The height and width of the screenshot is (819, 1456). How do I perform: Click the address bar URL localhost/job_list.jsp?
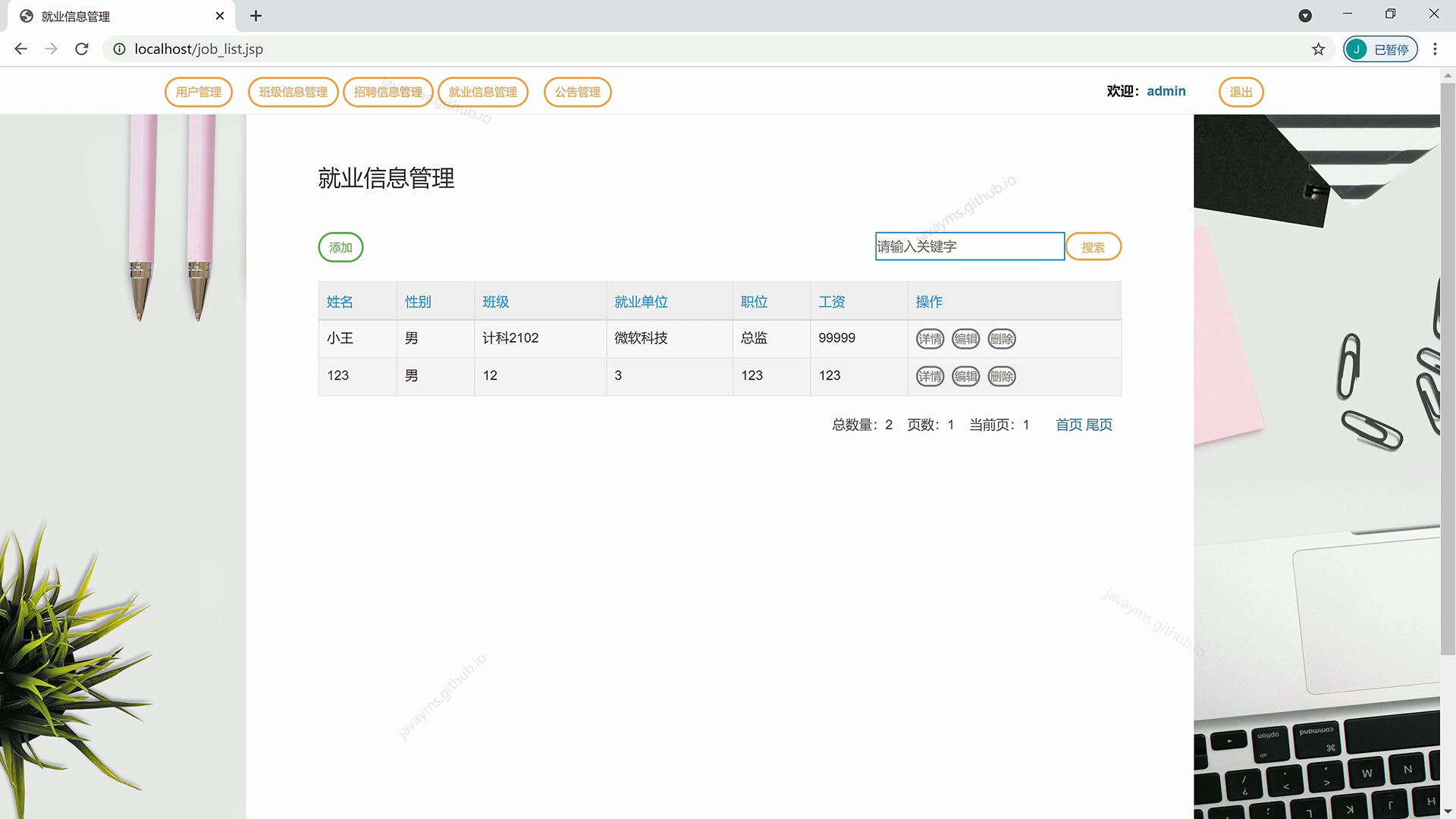point(199,49)
